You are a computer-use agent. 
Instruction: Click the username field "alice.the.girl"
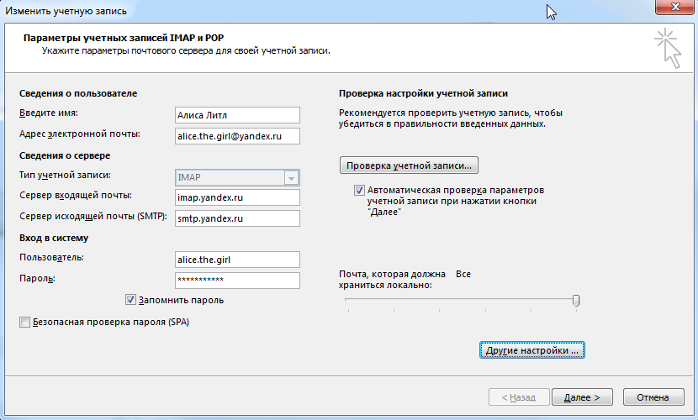pyautogui.click(x=236, y=259)
